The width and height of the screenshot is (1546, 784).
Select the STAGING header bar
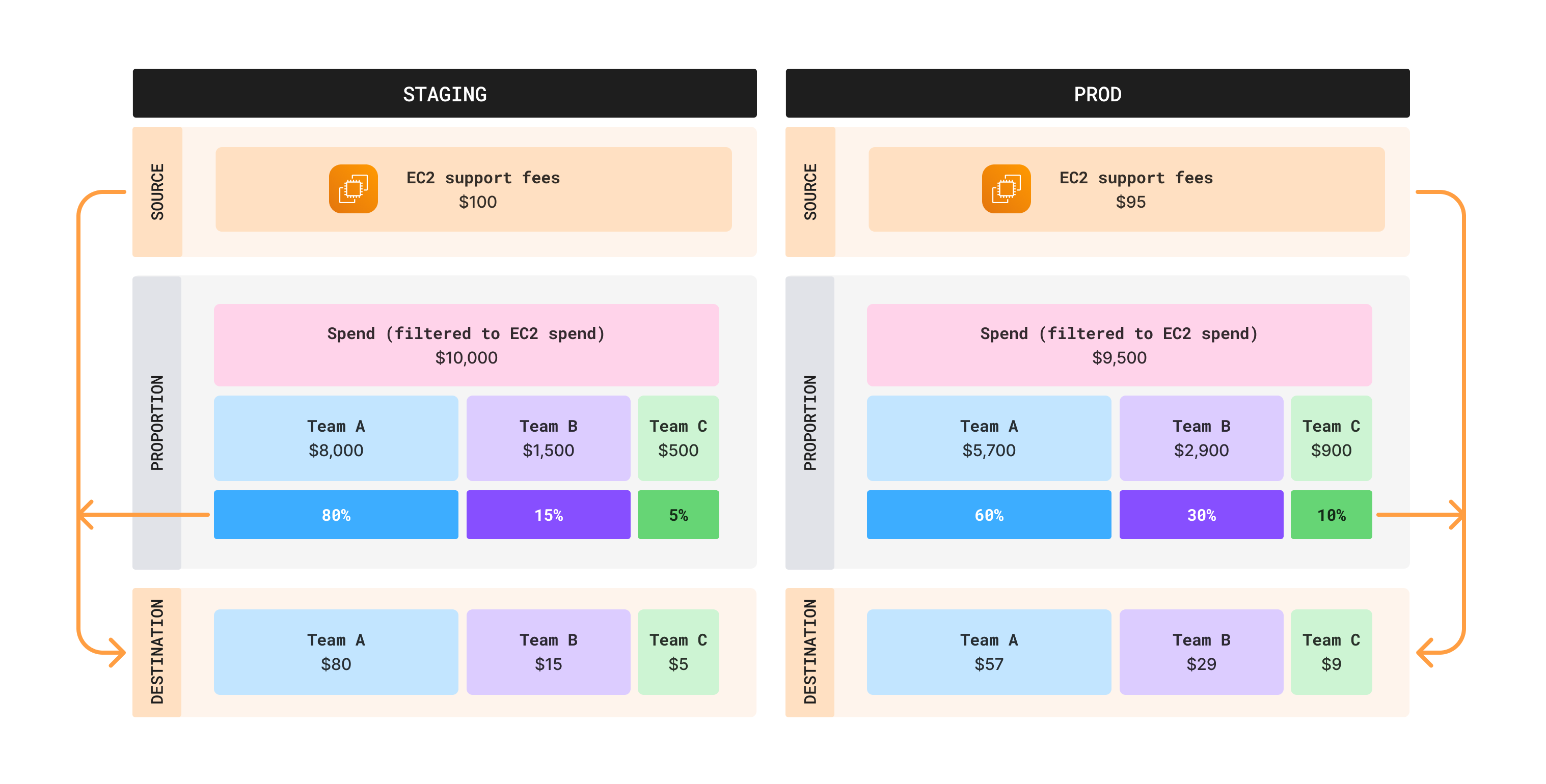coord(444,94)
